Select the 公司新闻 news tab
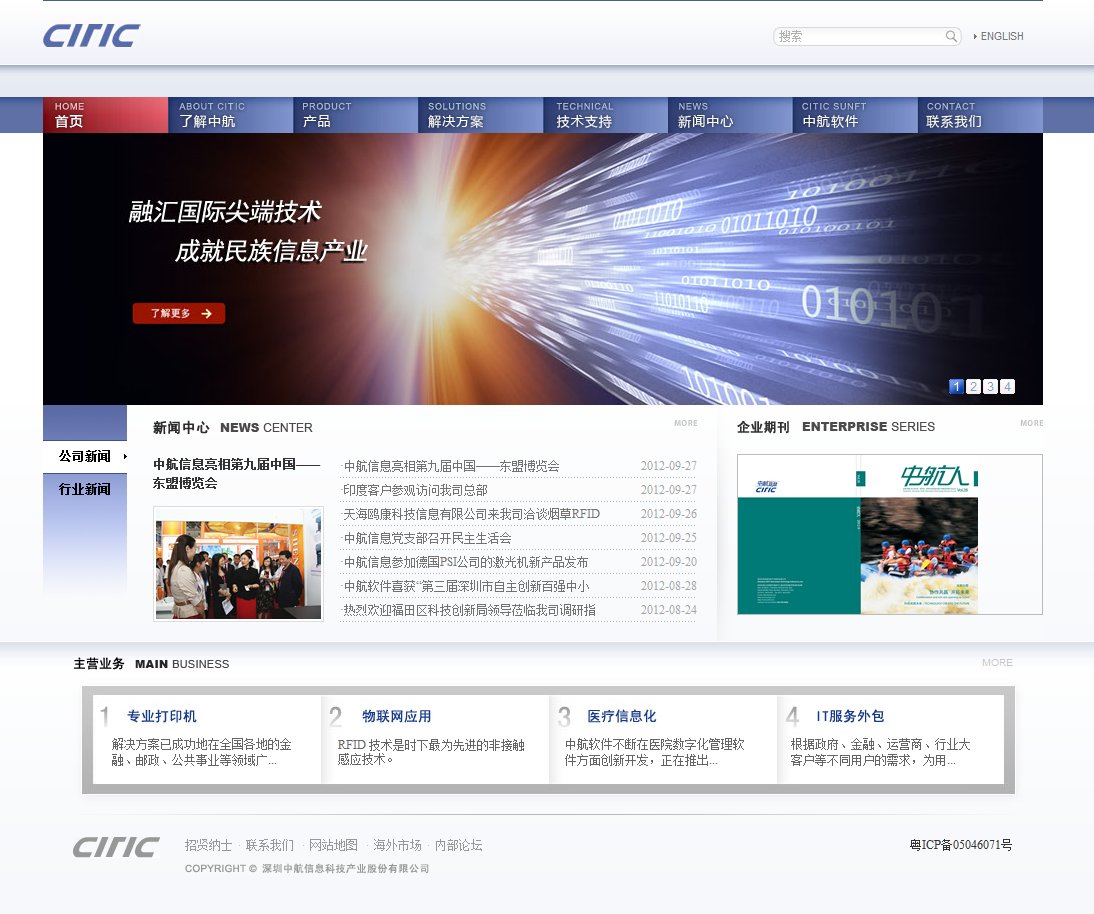Image resolution: width=1094 pixels, height=914 pixels. click(x=85, y=456)
